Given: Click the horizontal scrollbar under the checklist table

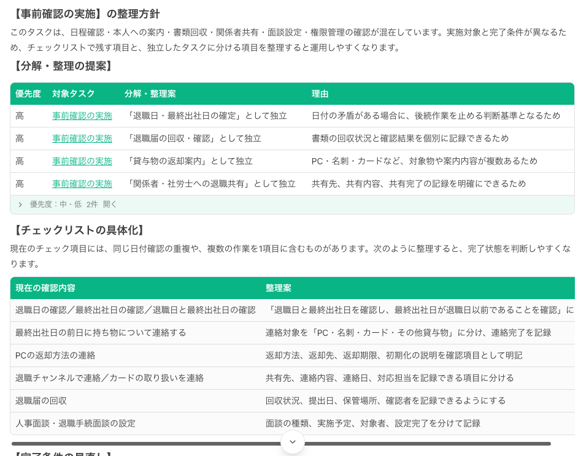Looking at the screenshot, I should click(281, 443).
